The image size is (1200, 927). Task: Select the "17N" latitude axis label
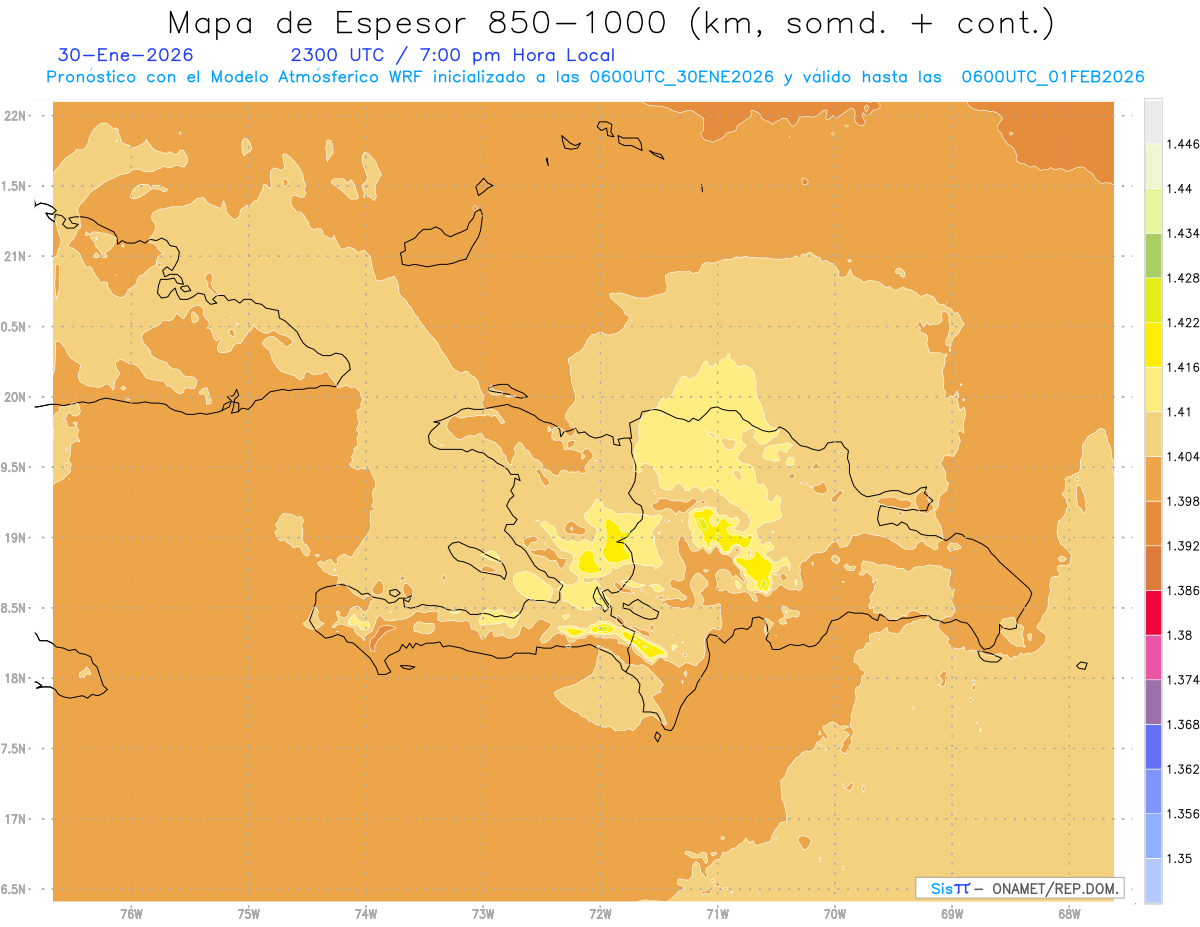pos(16,820)
